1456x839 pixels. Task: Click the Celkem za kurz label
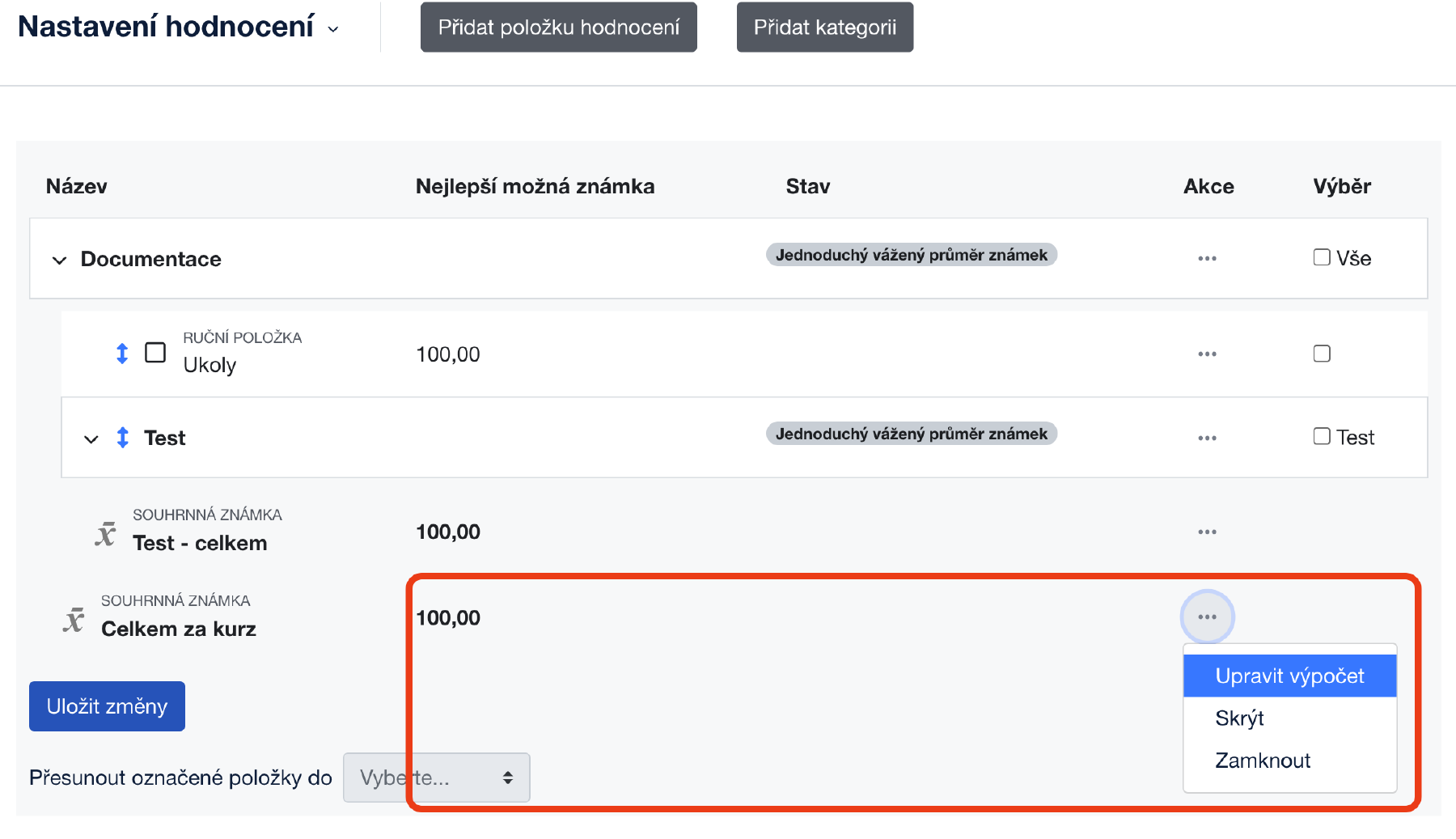(x=179, y=629)
